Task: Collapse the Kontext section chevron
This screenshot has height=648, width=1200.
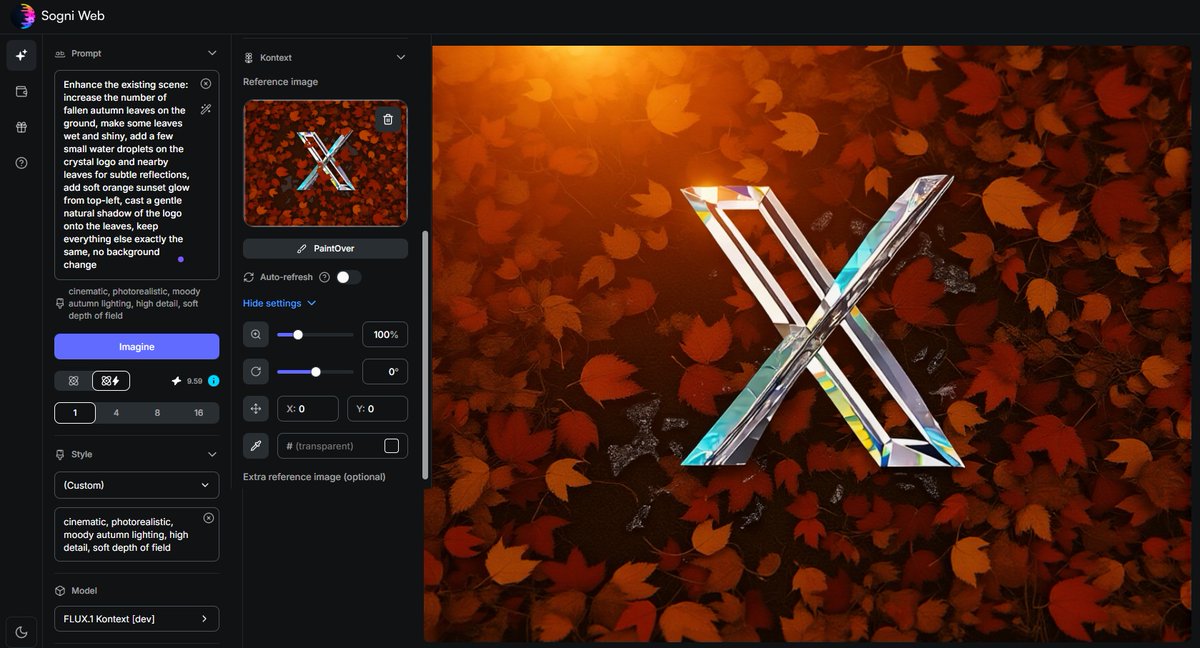Action: click(x=401, y=58)
